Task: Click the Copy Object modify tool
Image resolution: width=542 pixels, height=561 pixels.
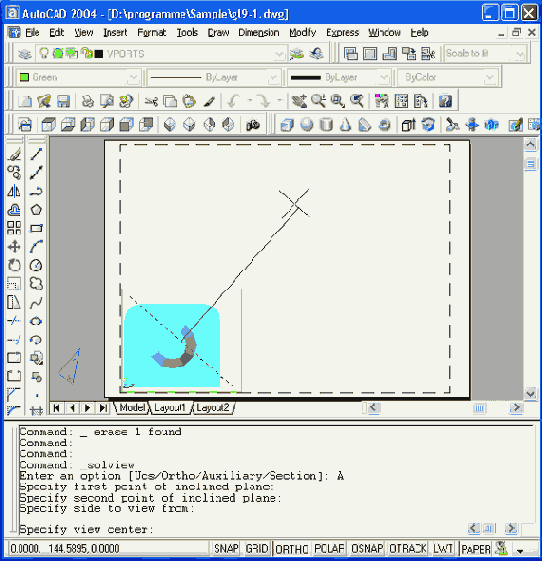Action: point(14,172)
